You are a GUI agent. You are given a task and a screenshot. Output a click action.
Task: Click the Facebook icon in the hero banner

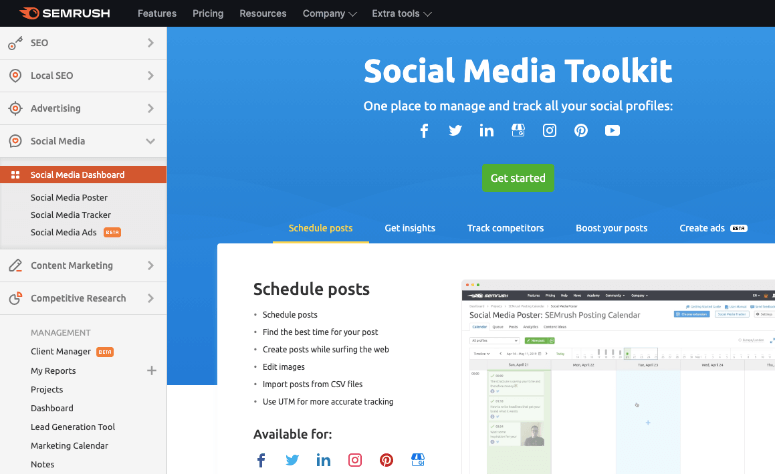tap(424, 131)
